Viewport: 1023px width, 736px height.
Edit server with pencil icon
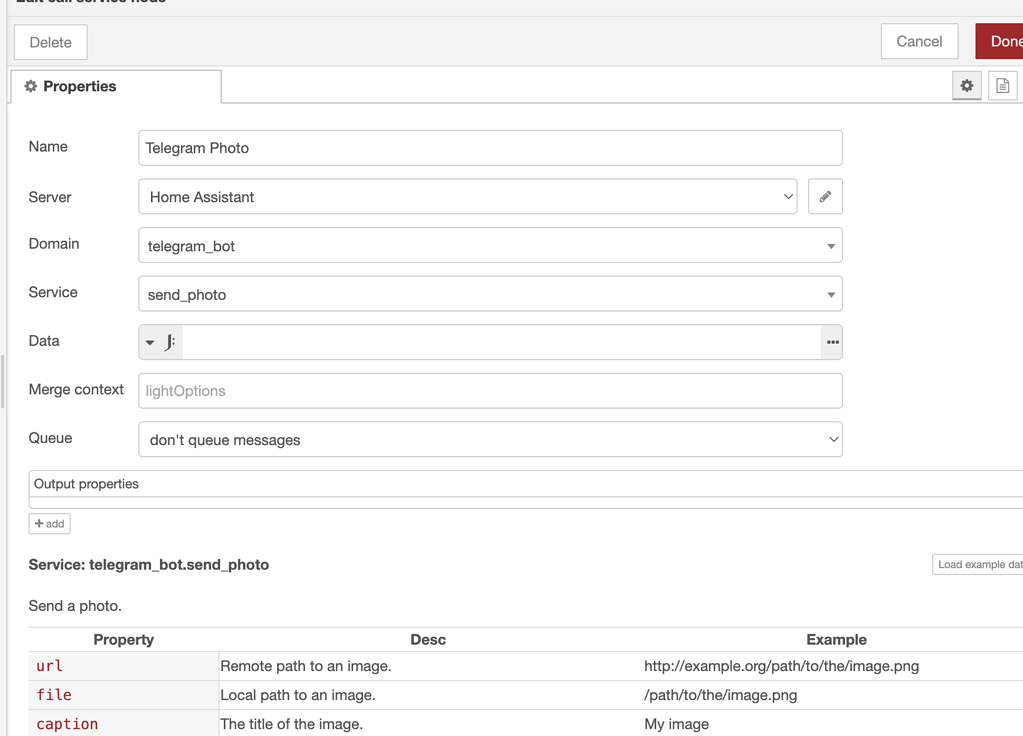(825, 196)
